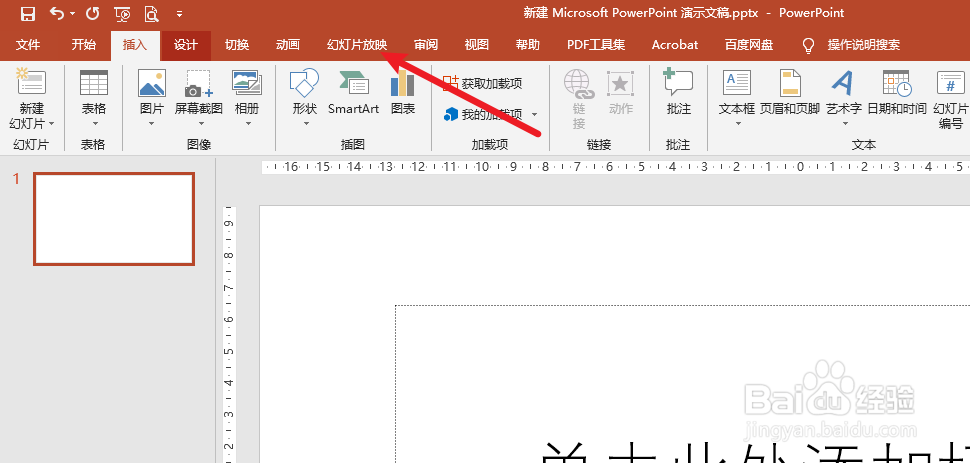This screenshot has width=970, height=463.
Task: Click the title placeholder text on slide
Action: point(755,451)
